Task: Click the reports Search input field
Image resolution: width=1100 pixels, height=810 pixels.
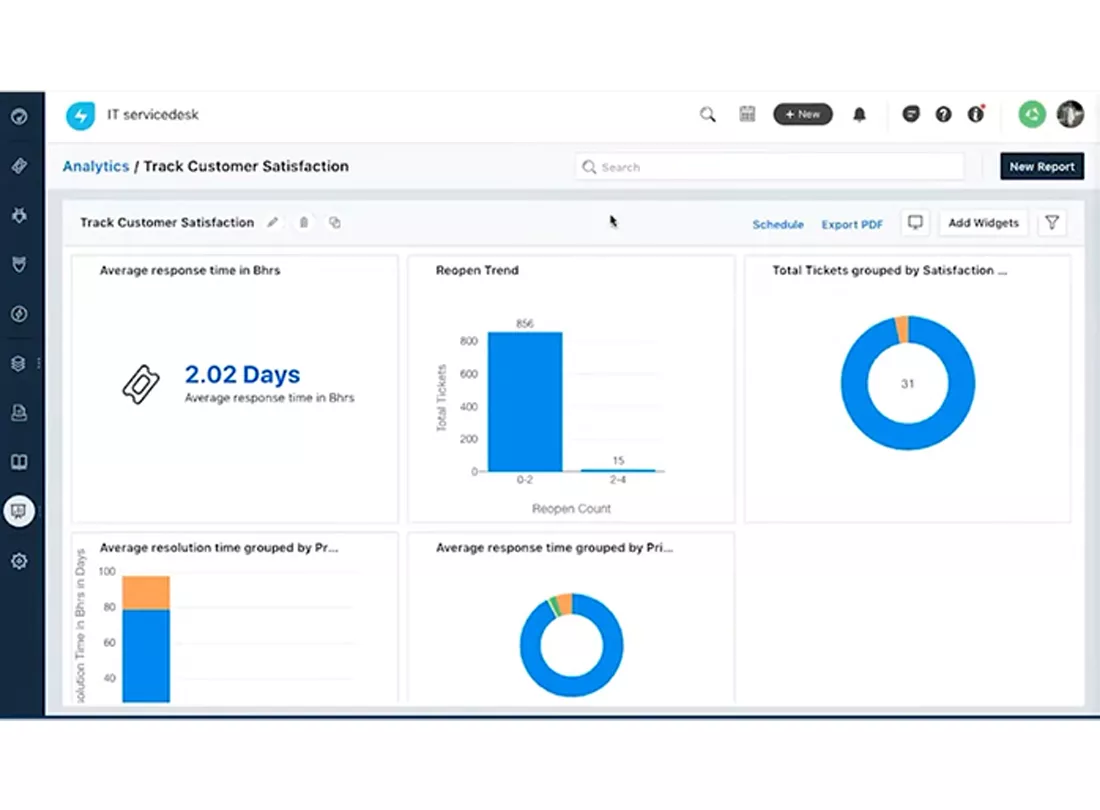Action: (x=770, y=167)
